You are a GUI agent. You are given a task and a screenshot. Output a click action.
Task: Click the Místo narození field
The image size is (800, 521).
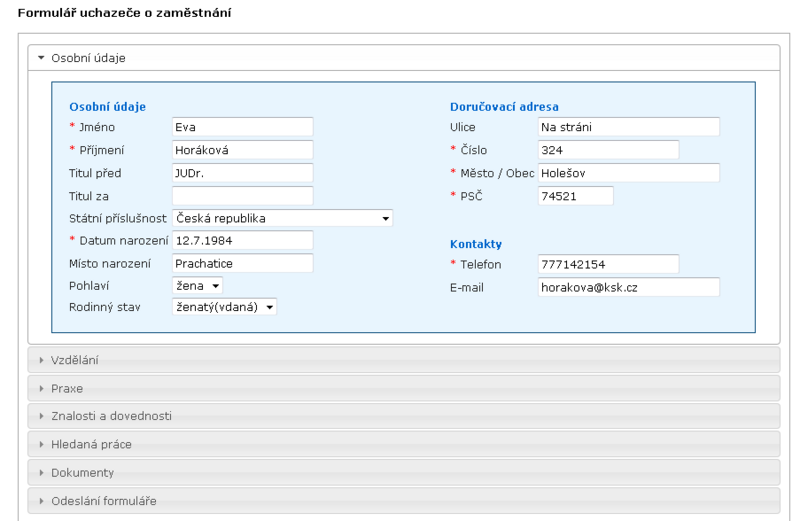pyautogui.click(x=243, y=263)
